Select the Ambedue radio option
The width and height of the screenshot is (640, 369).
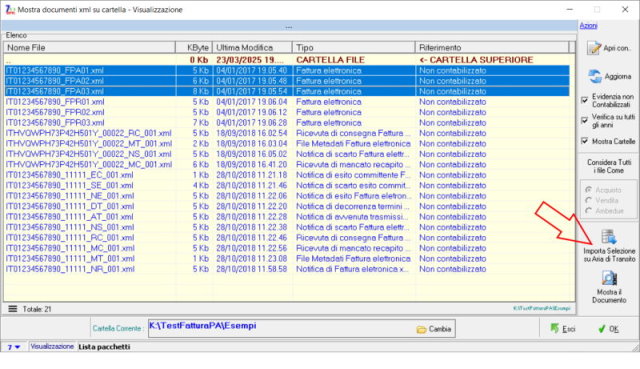coord(589,211)
